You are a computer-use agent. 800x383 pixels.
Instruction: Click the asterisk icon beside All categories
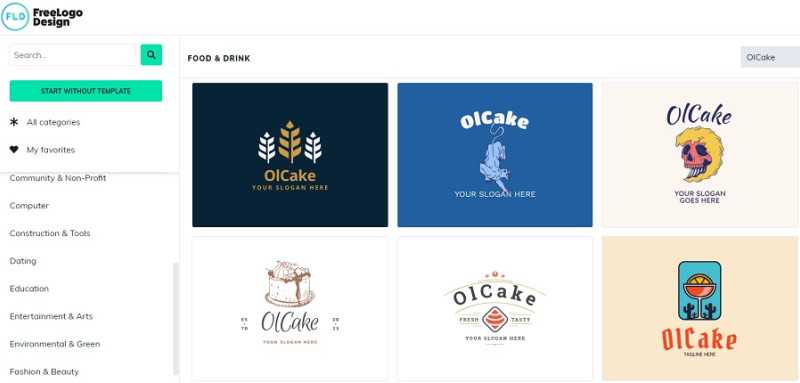14,122
